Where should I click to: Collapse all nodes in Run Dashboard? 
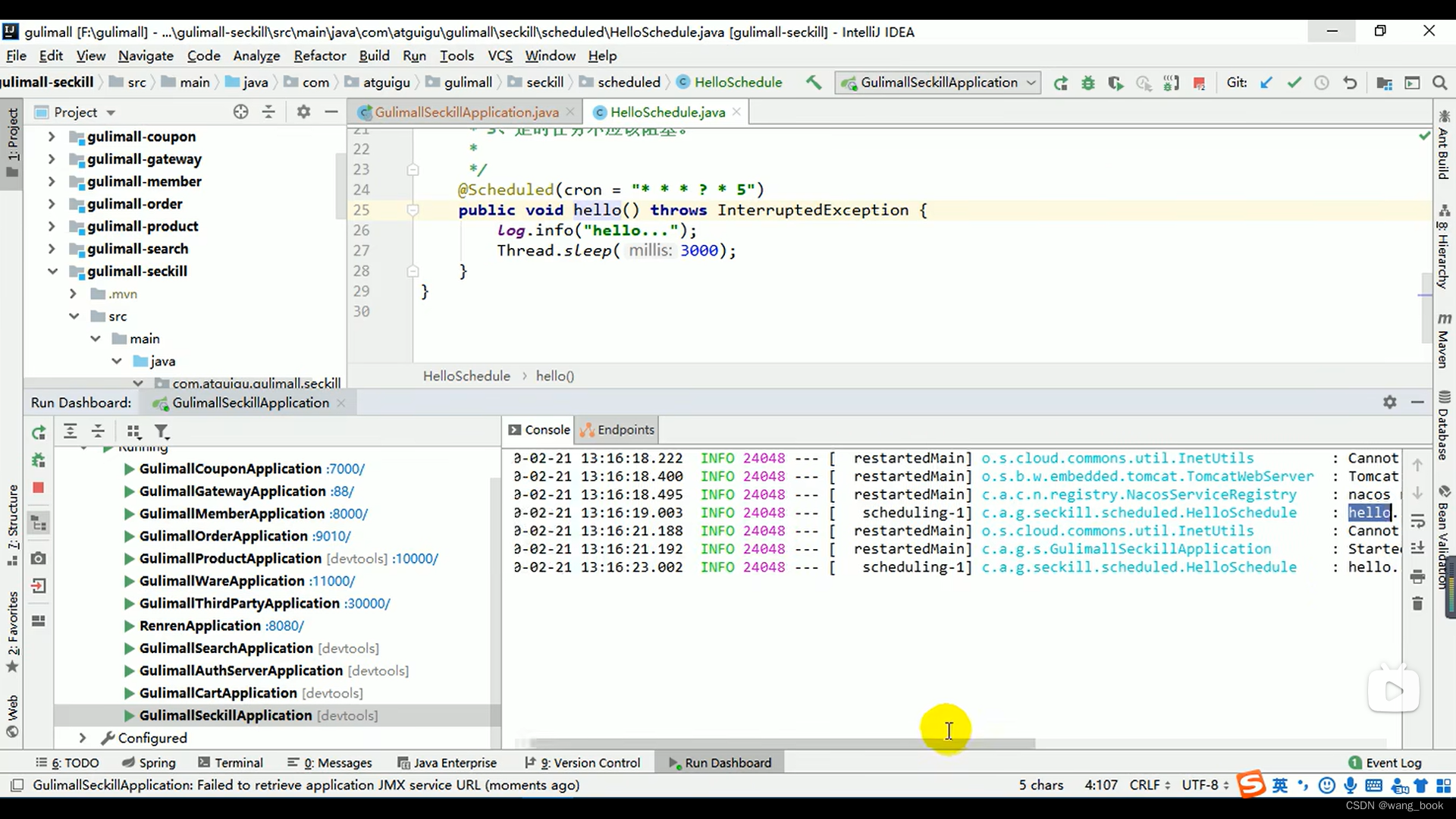[98, 431]
